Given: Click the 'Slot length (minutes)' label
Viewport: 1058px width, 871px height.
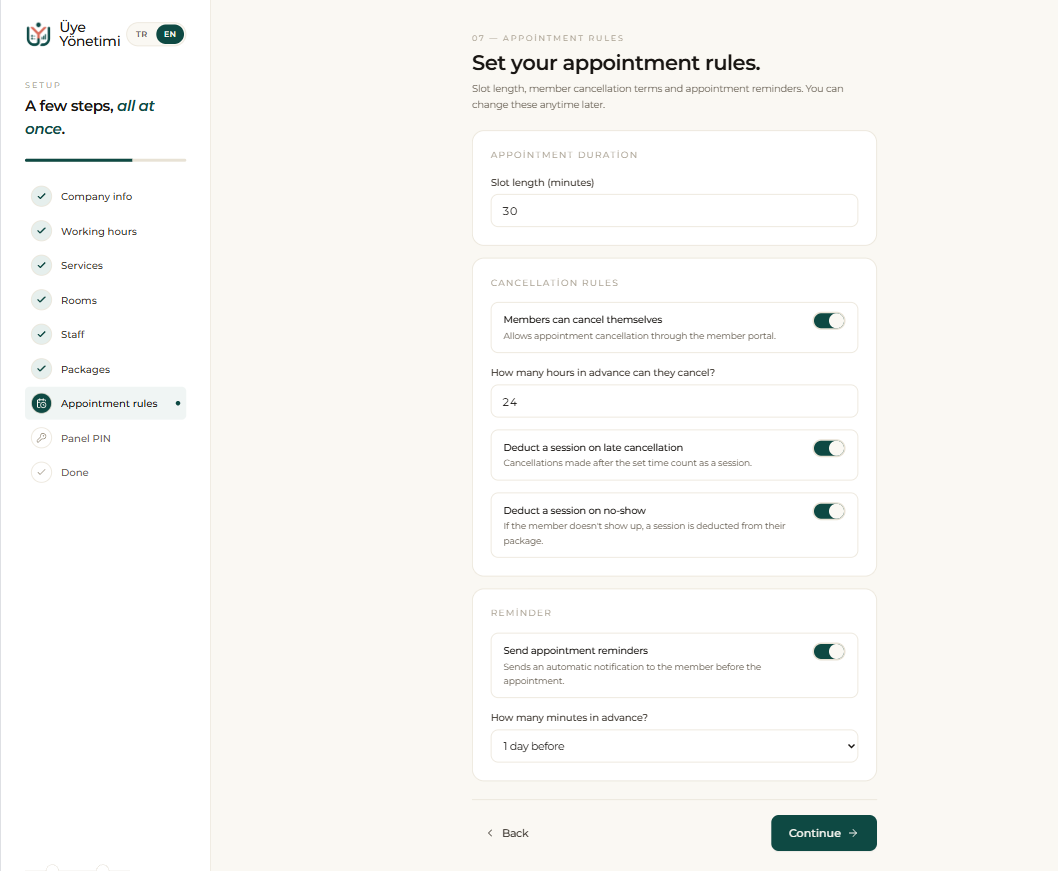Looking at the screenshot, I should pyautogui.click(x=542, y=183).
